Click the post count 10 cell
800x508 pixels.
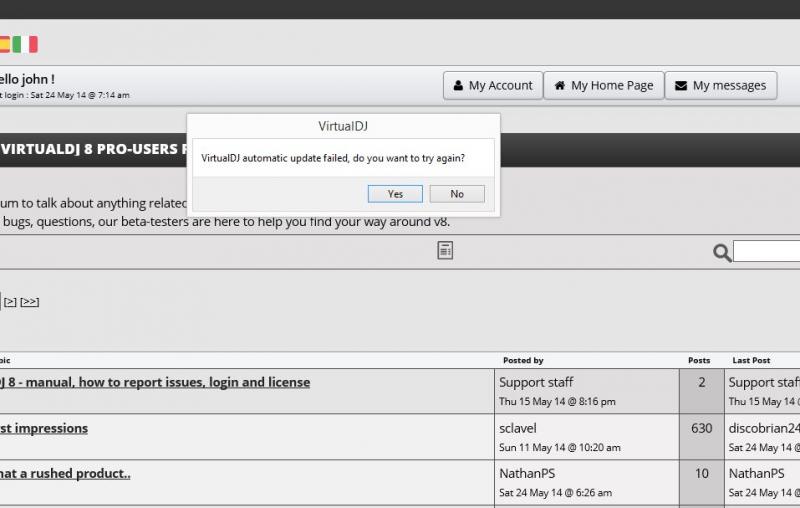pos(702,482)
